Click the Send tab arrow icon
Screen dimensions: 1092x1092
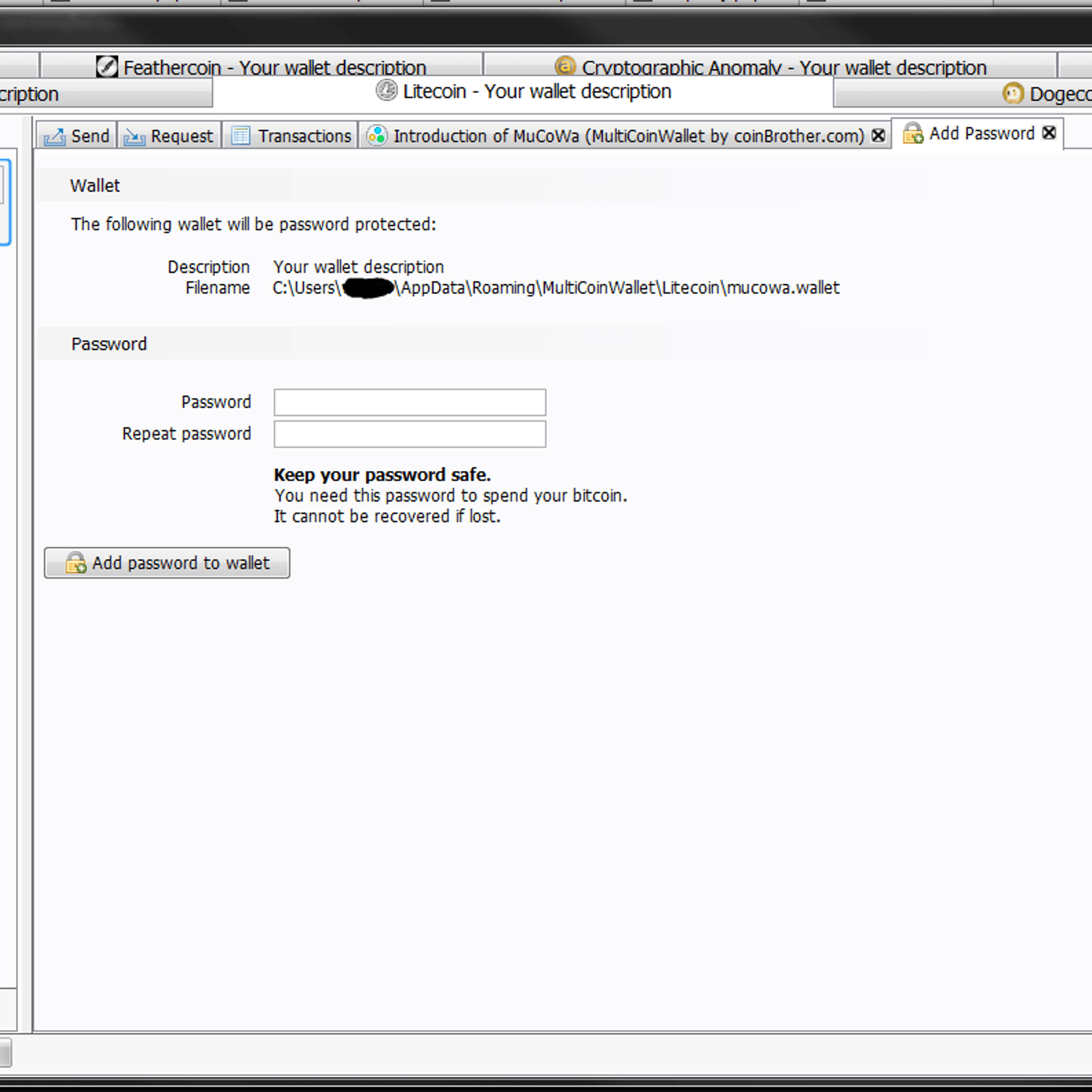click(55, 136)
